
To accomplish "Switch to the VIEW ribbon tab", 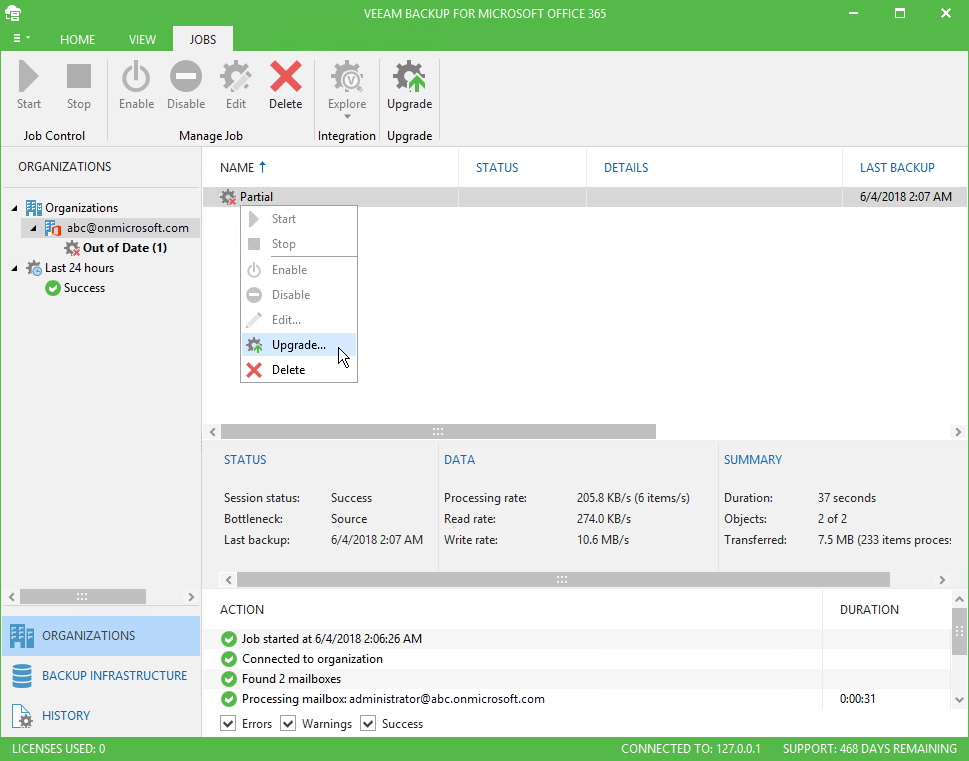I will [142, 40].
